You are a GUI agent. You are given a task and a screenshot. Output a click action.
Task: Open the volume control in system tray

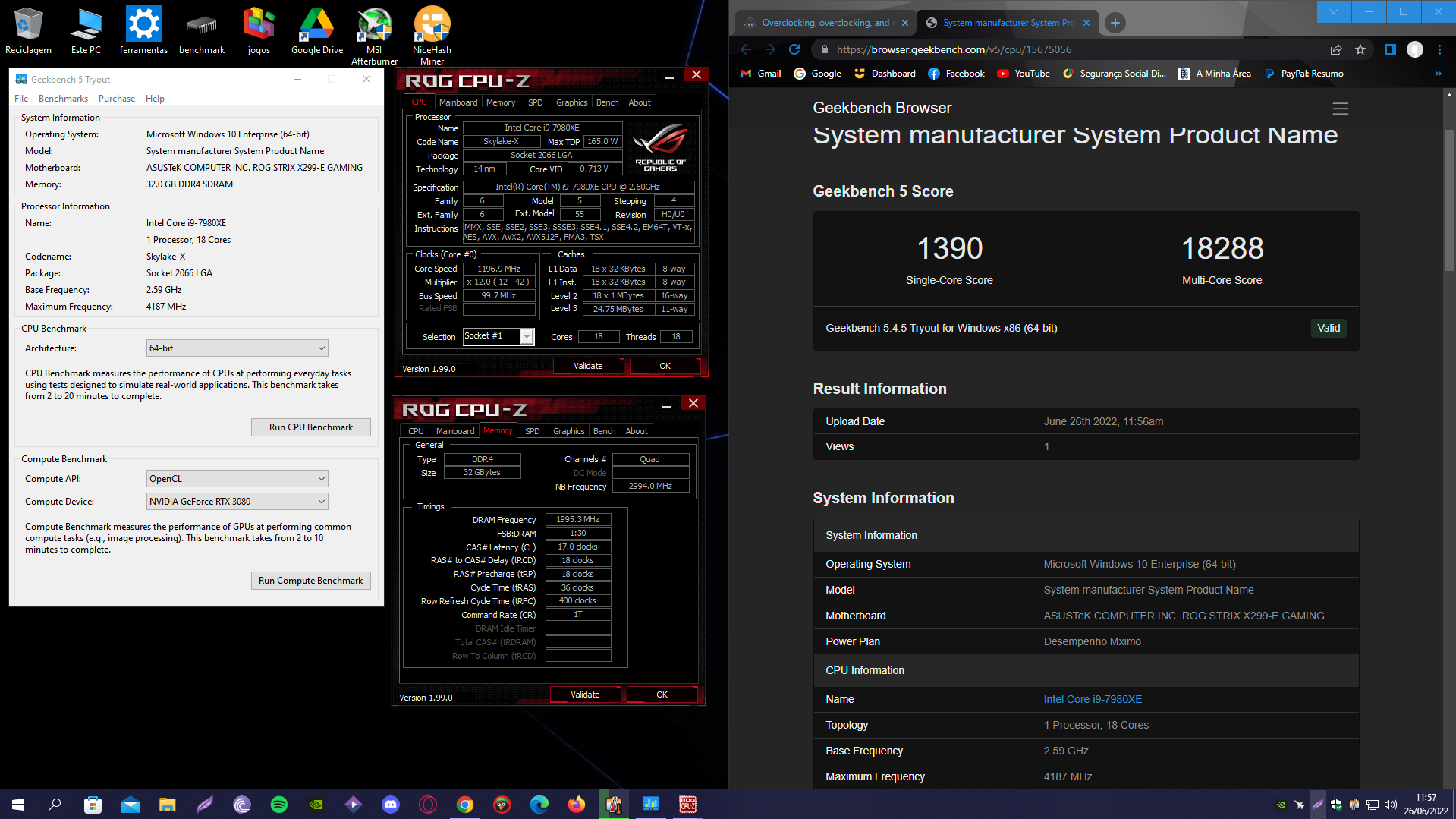pyautogui.click(x=1391, y=805)
